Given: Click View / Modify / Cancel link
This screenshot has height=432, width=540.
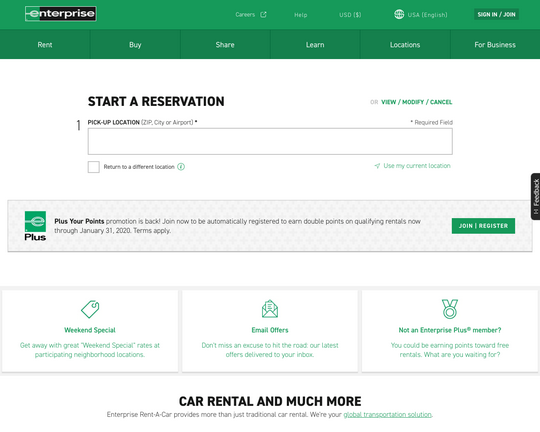Looking at the screenshot, I should point(417,102).
